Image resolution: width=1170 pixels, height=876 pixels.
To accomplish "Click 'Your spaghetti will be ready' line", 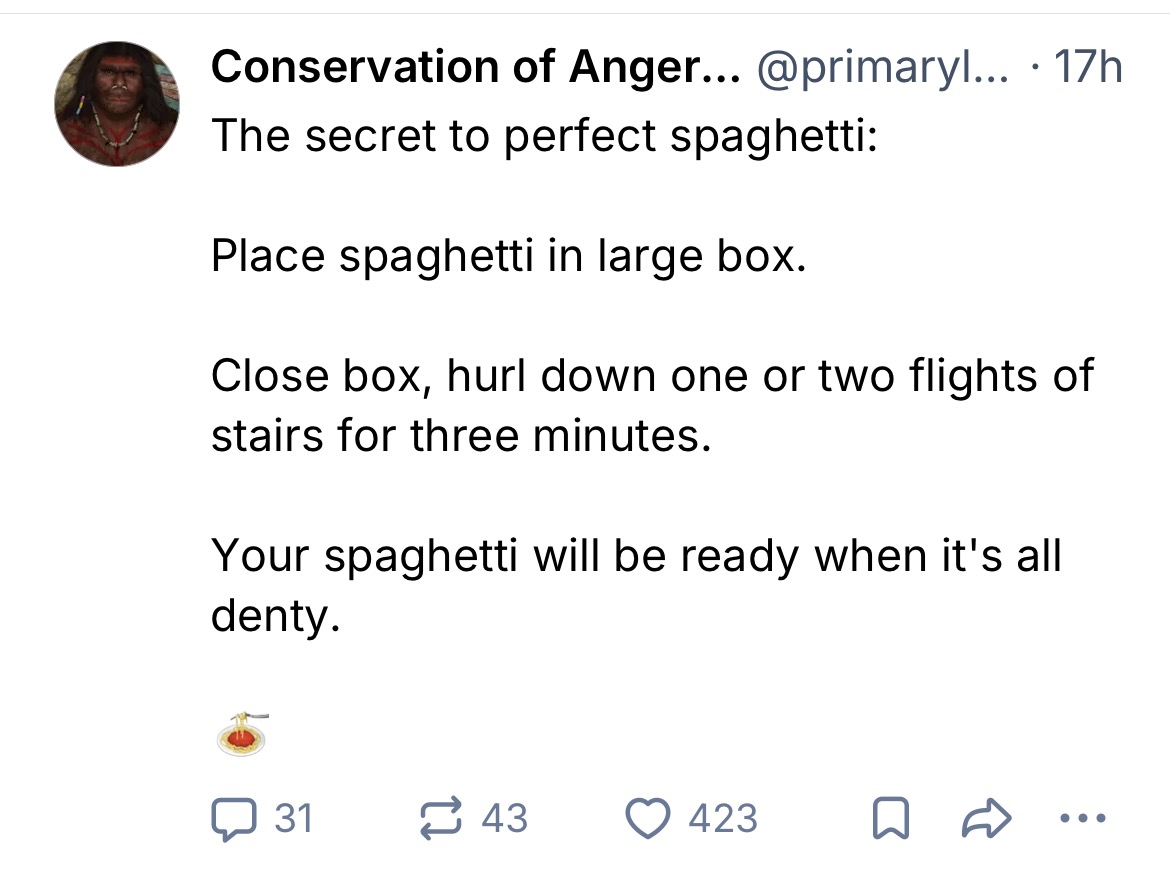I will click(634, 556).
